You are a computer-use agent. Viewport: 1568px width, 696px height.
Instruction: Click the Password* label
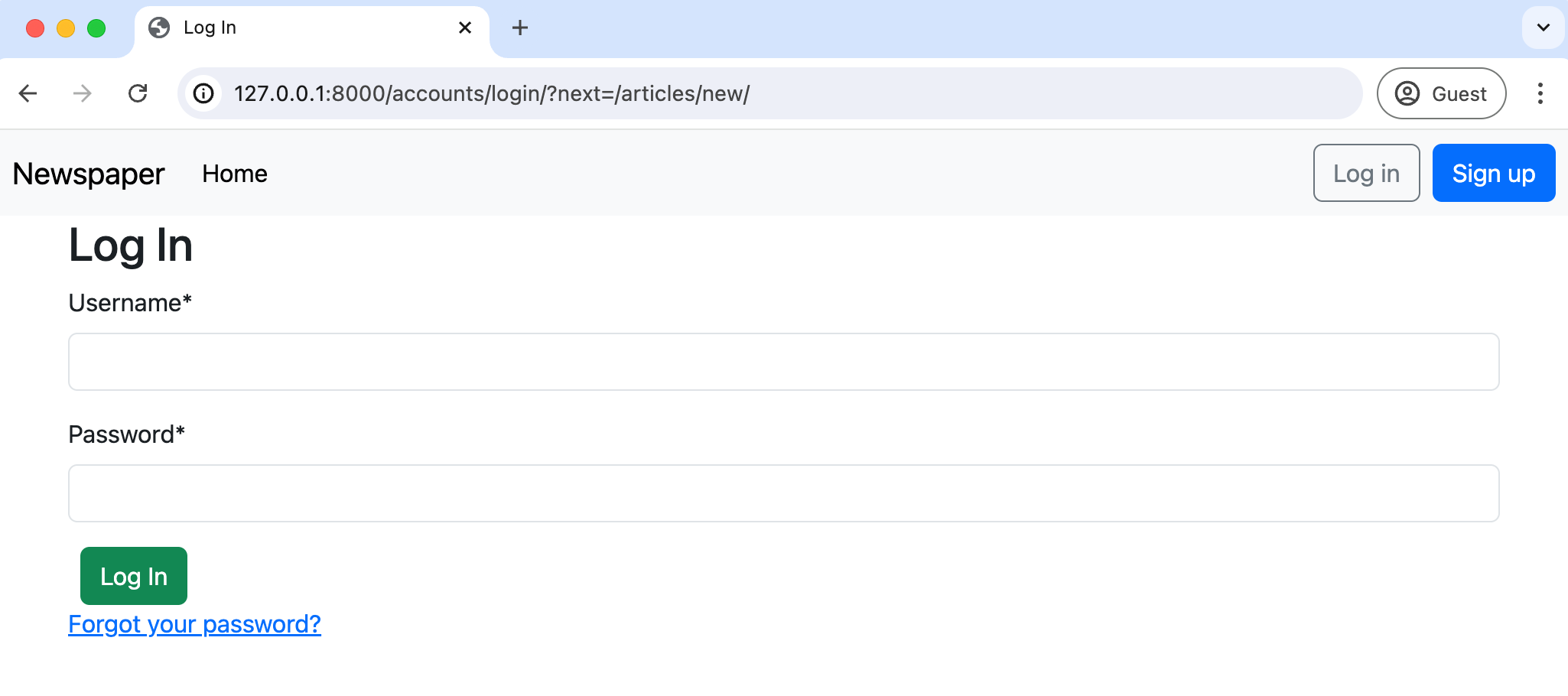(127, 434)
